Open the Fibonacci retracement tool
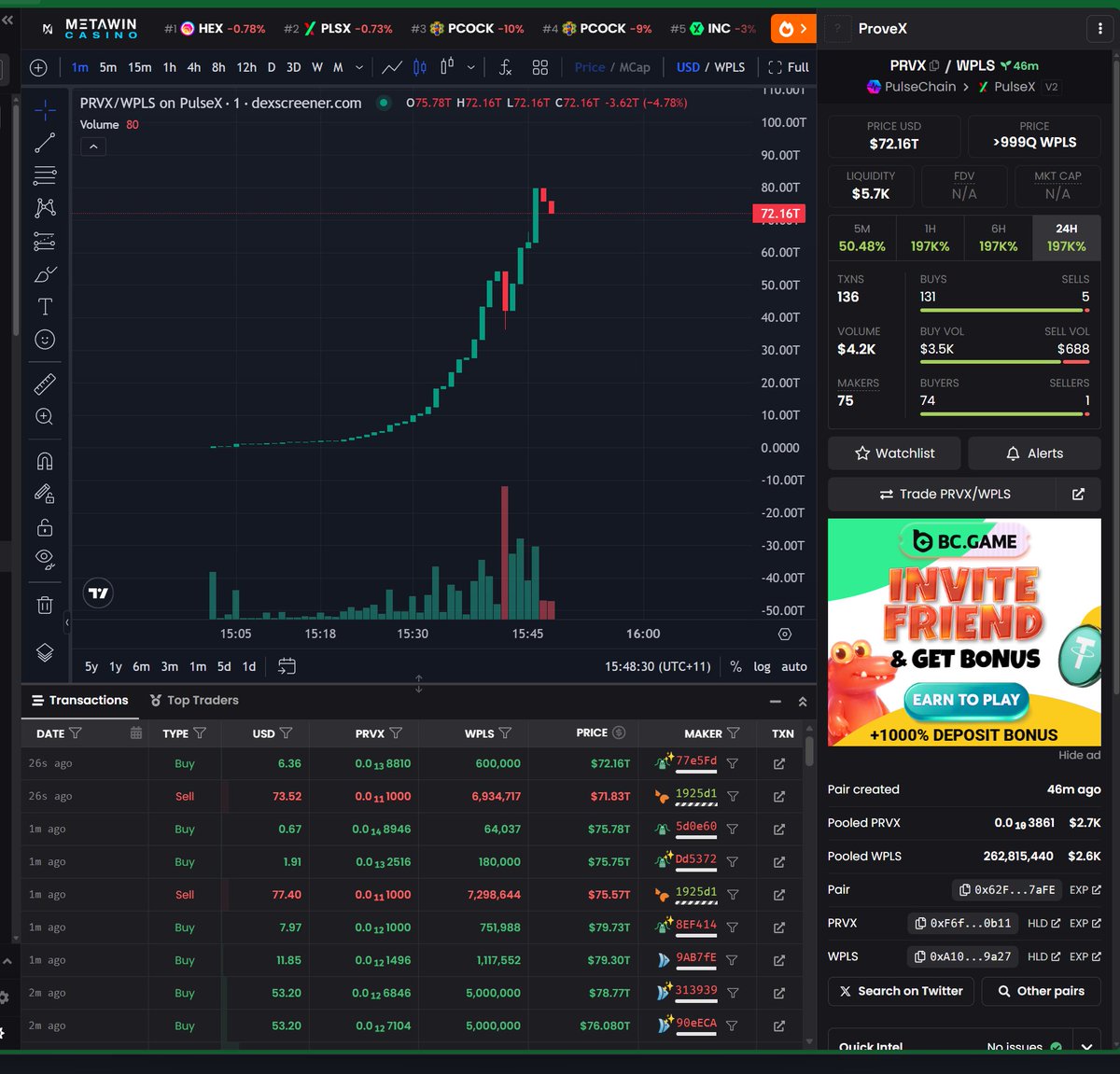 (45, 175)
